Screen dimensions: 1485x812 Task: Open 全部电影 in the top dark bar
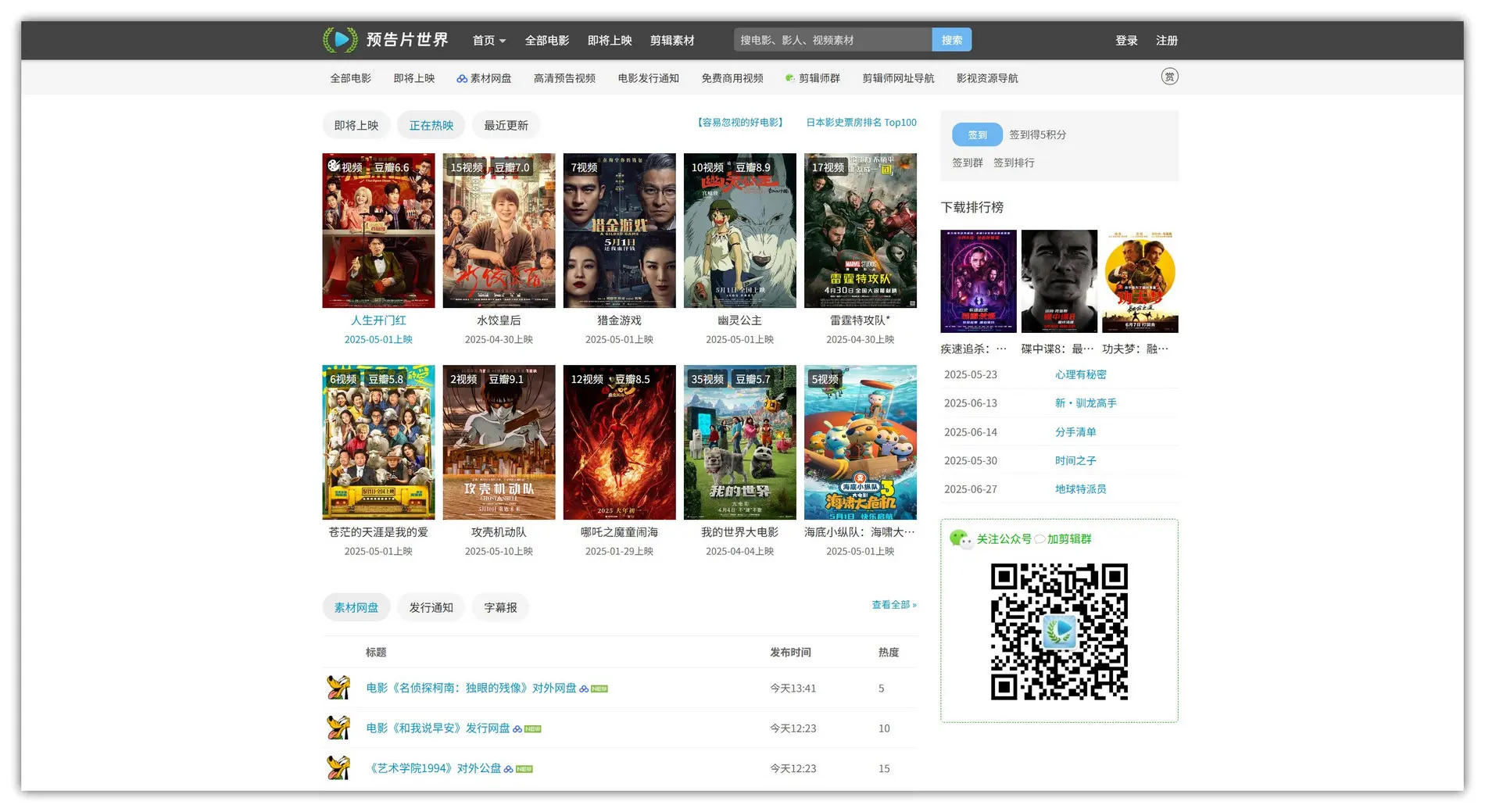pos(547,41)
